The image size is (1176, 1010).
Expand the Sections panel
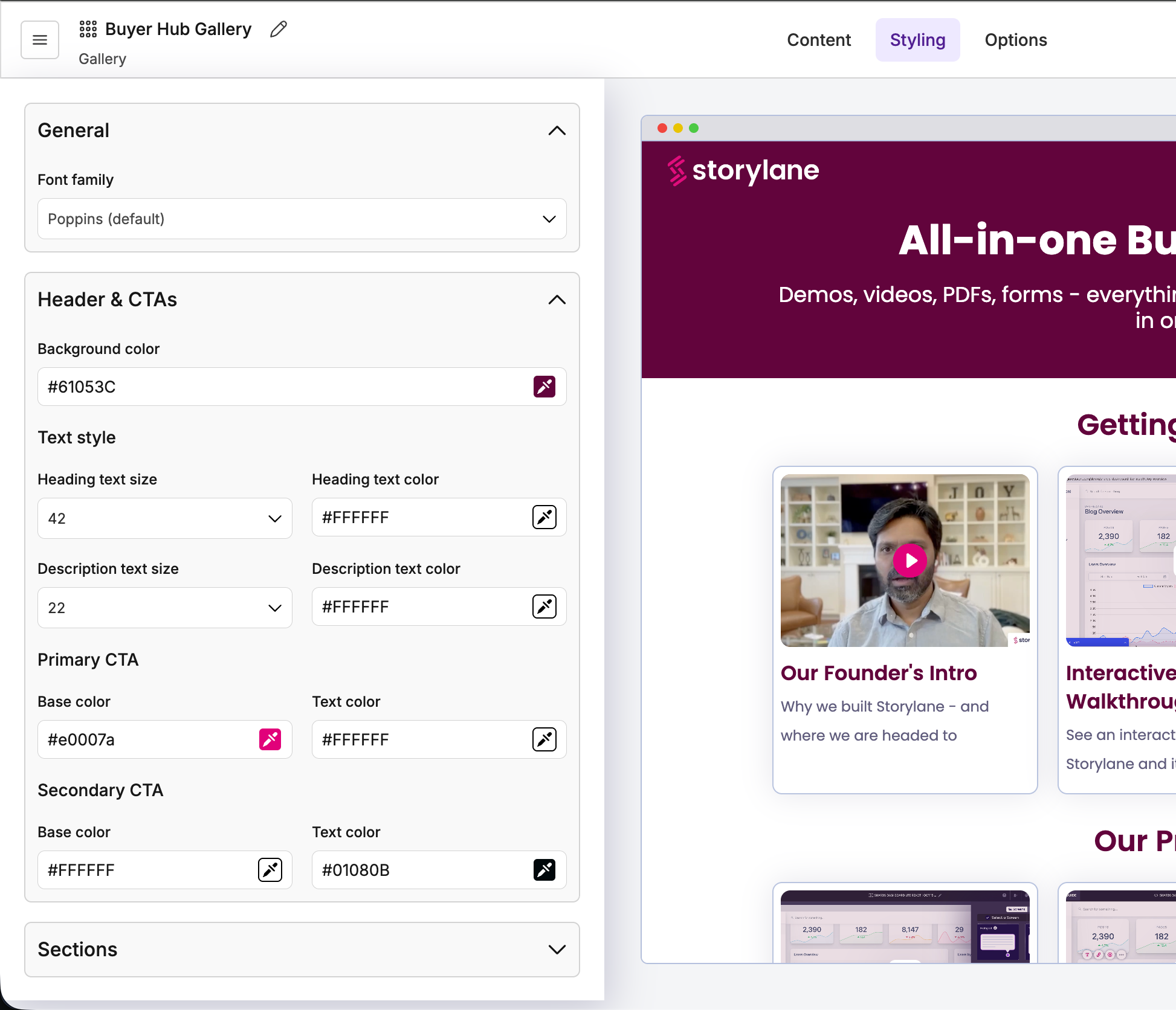tap(557, 950)
